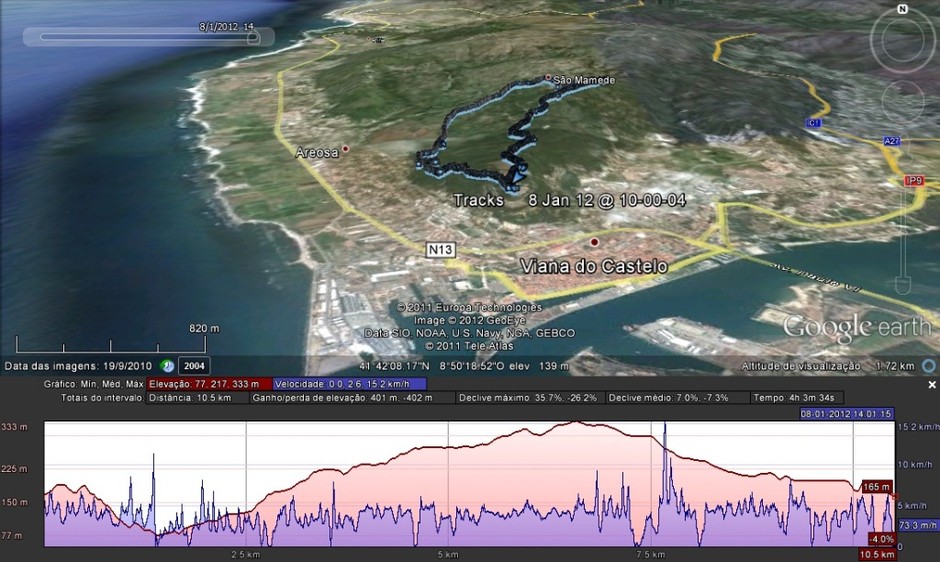Click the Tracks 8 Jan 12 label

pos(569,200)
